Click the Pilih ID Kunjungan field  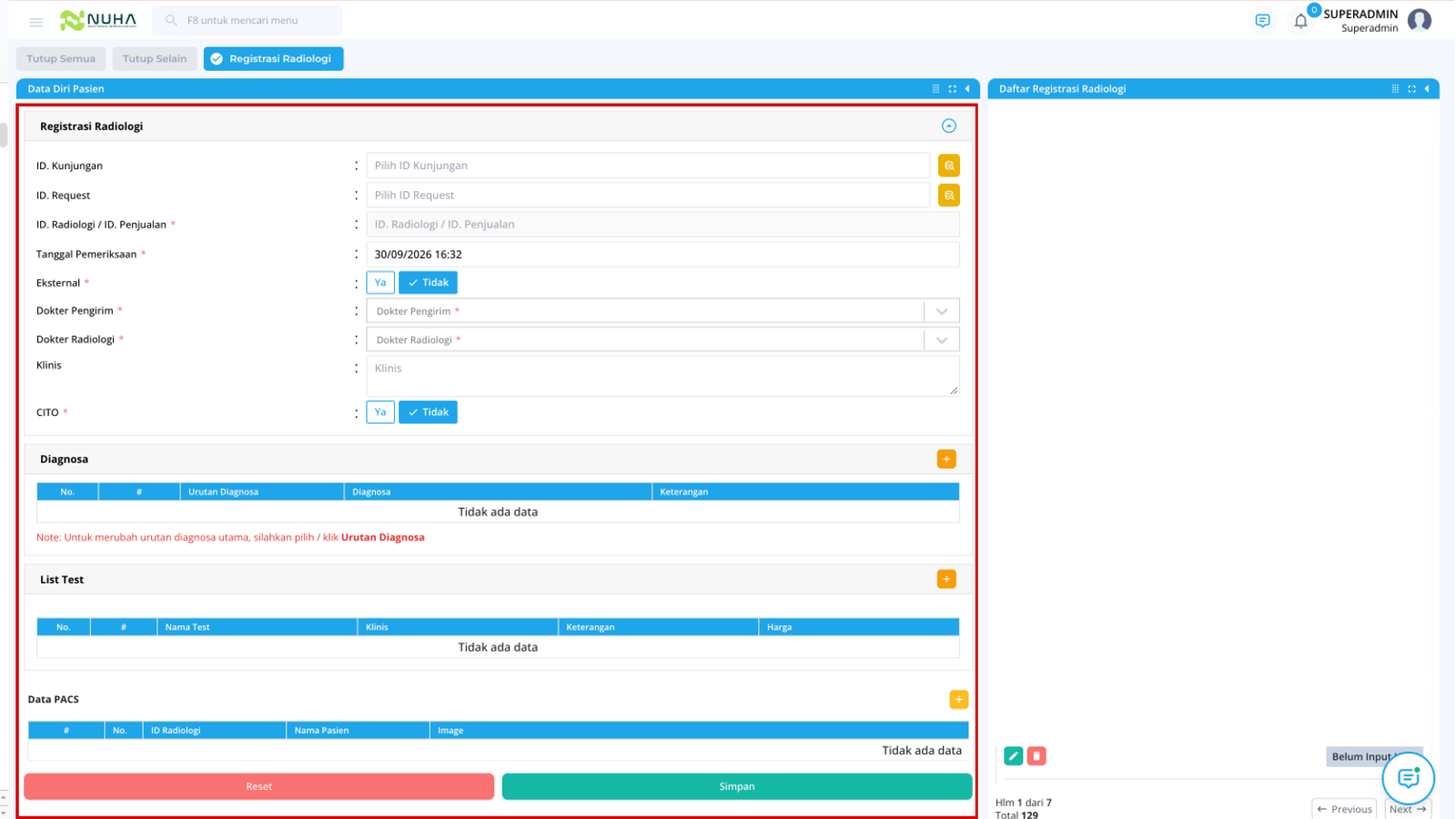point(648,166)
